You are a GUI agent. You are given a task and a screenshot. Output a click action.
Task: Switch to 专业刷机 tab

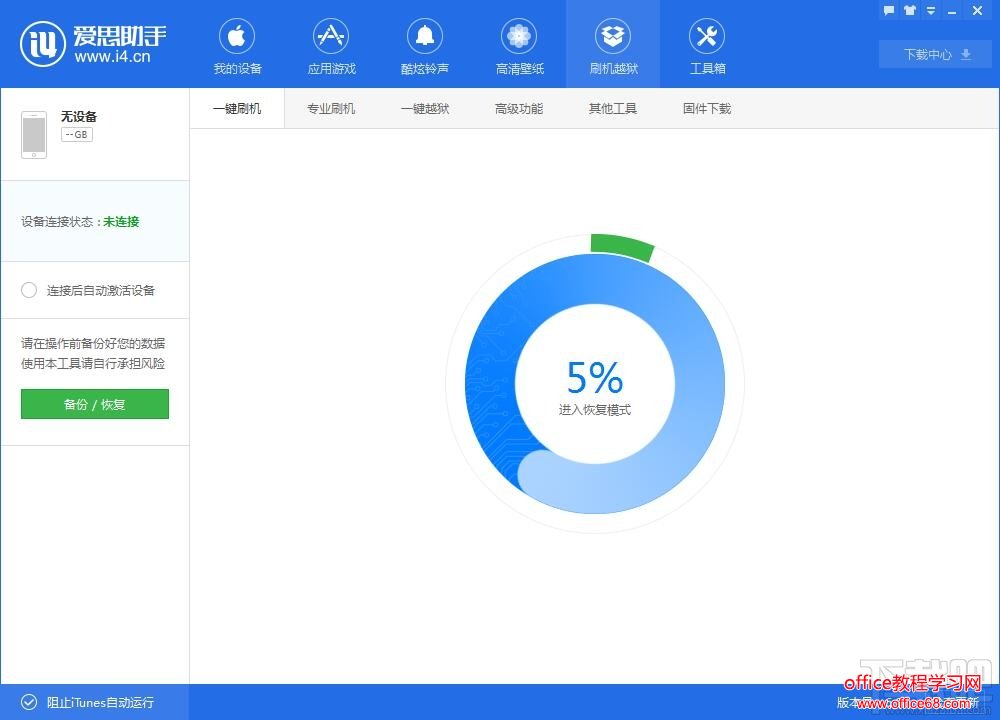click(x=331, y=108)
